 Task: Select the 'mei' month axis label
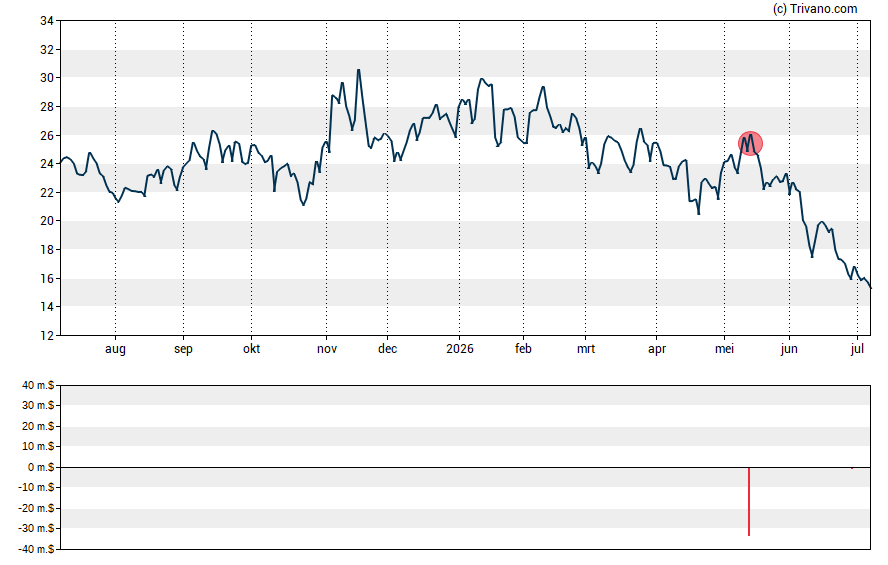tap(724, 349)
